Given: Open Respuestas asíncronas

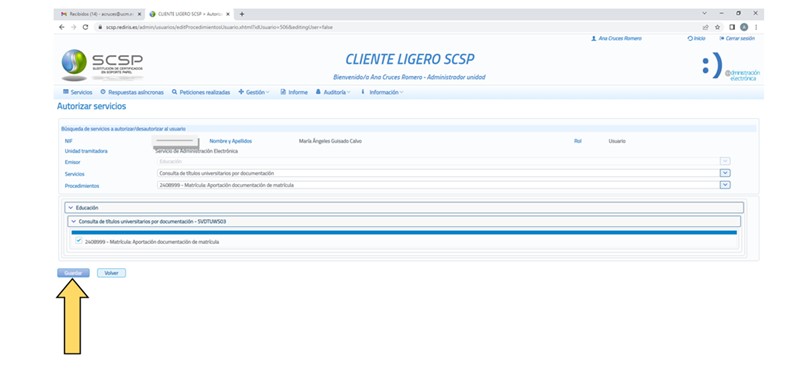Looking at the screenshot, I should 132,92.
